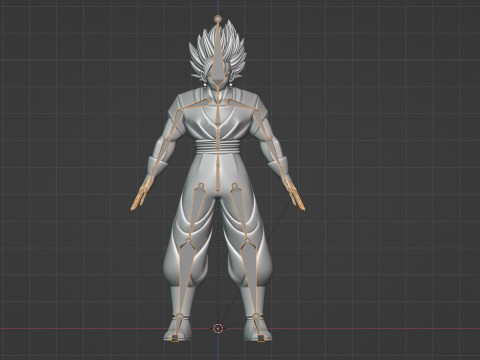Select the character's left knee joint sphere
480x360 pixels.
tap(248, 240)
